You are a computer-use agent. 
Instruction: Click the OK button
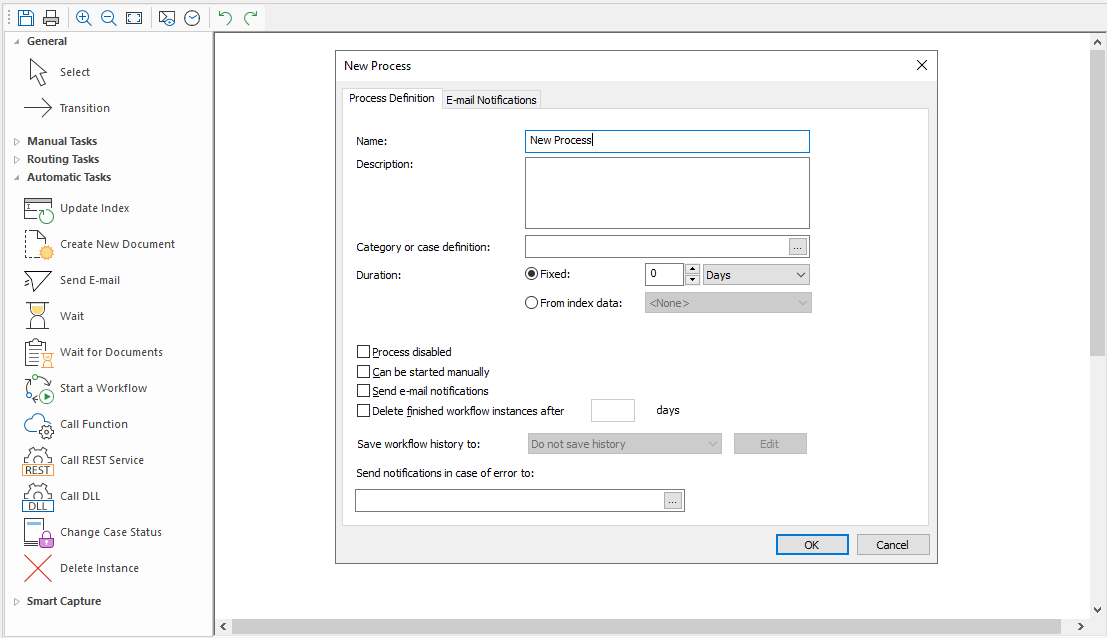812,545
